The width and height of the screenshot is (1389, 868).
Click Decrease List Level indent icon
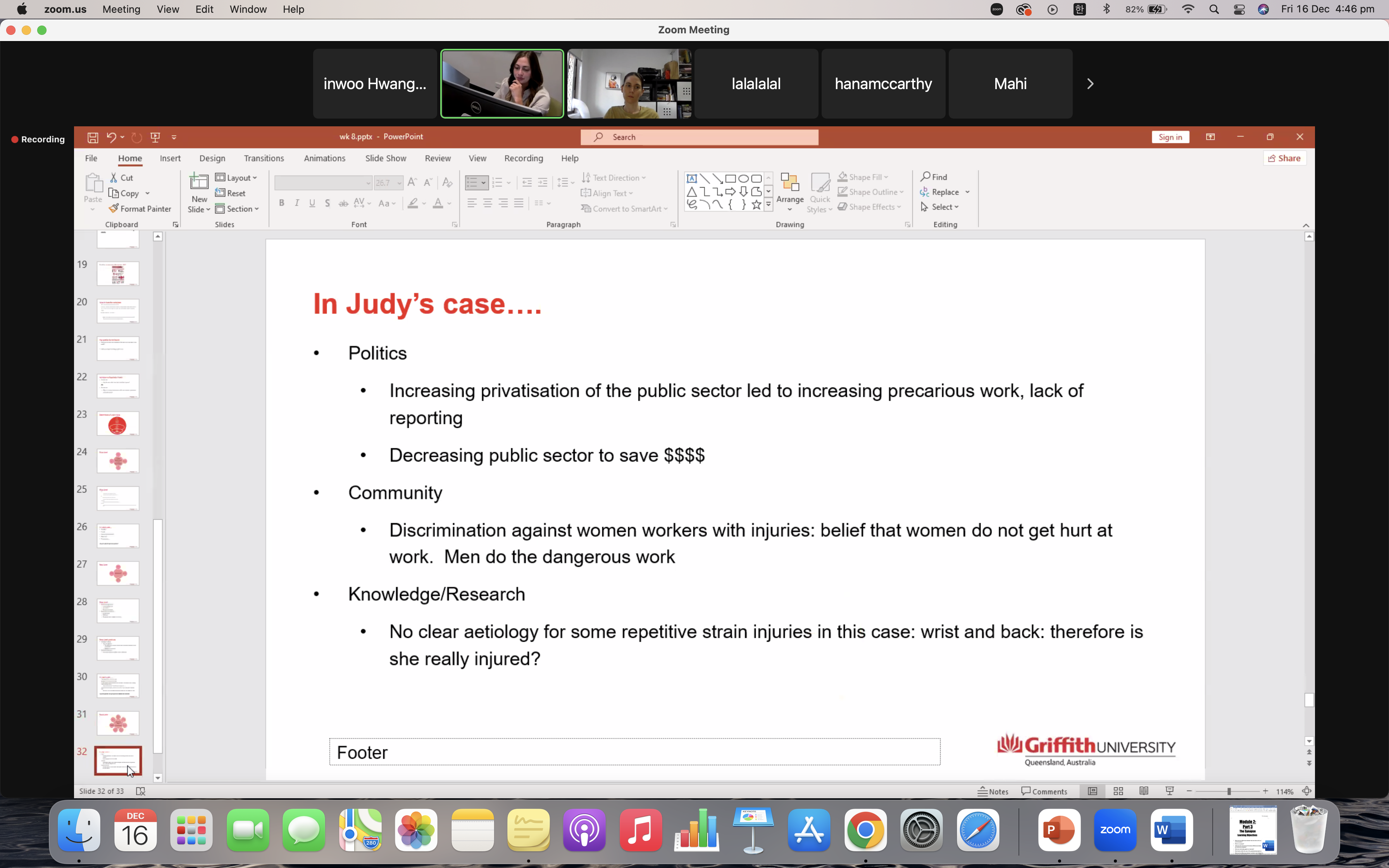click(527, 183)
